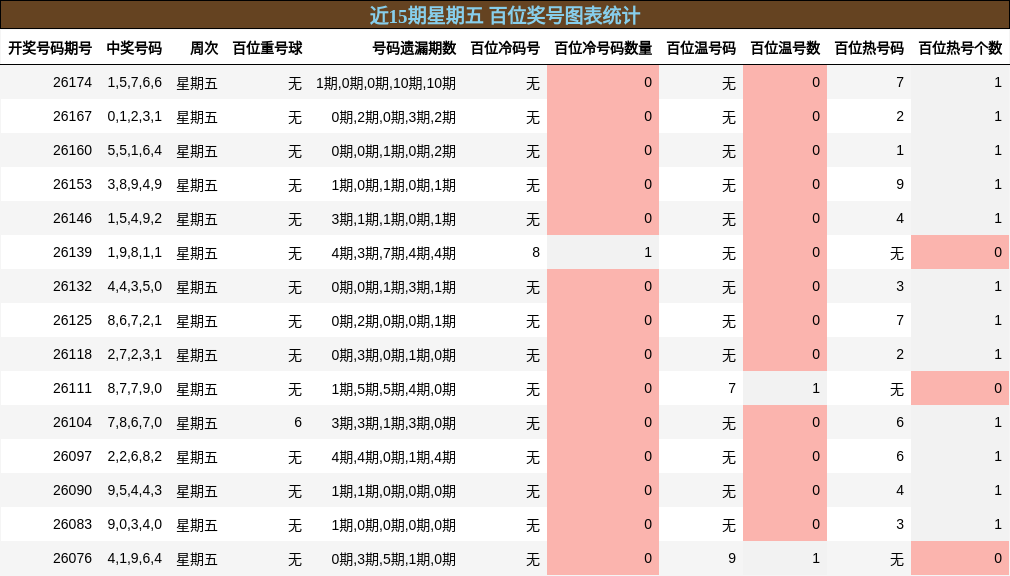Viewport: 1010px width, 576px height.
Task: Click the 百位冷号码数量 column header
Action: (x=604, y=48)
